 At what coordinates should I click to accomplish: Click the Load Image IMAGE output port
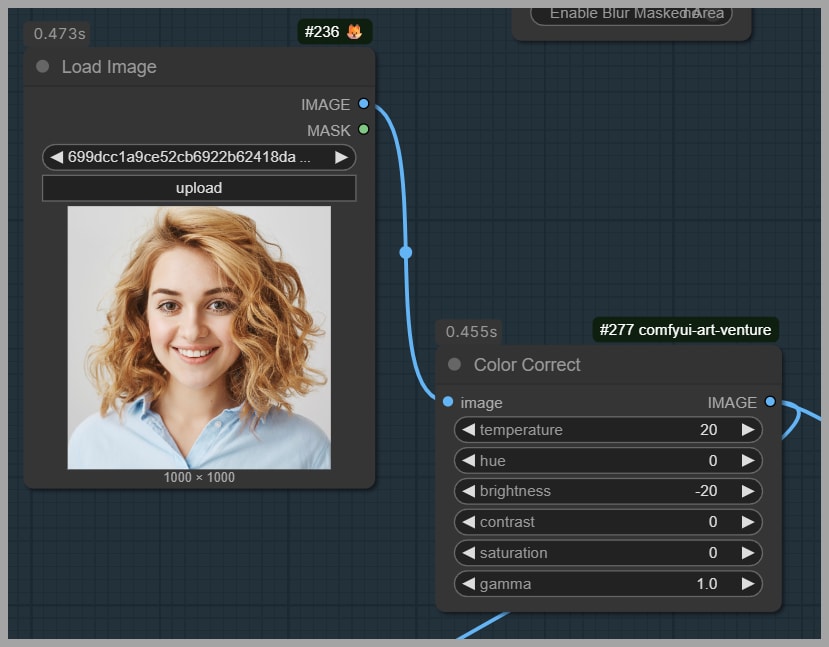point(363,104)
